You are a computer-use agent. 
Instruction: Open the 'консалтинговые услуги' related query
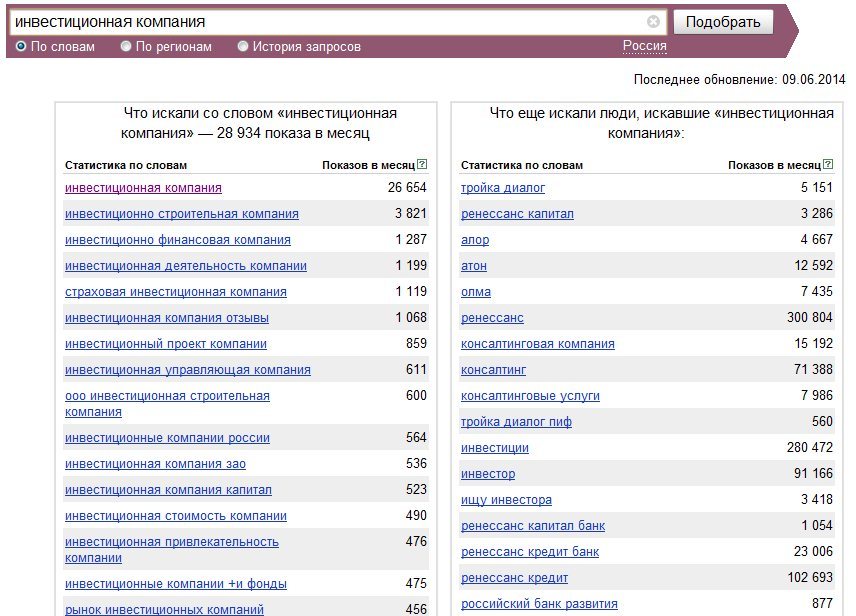tap(530, 396)
